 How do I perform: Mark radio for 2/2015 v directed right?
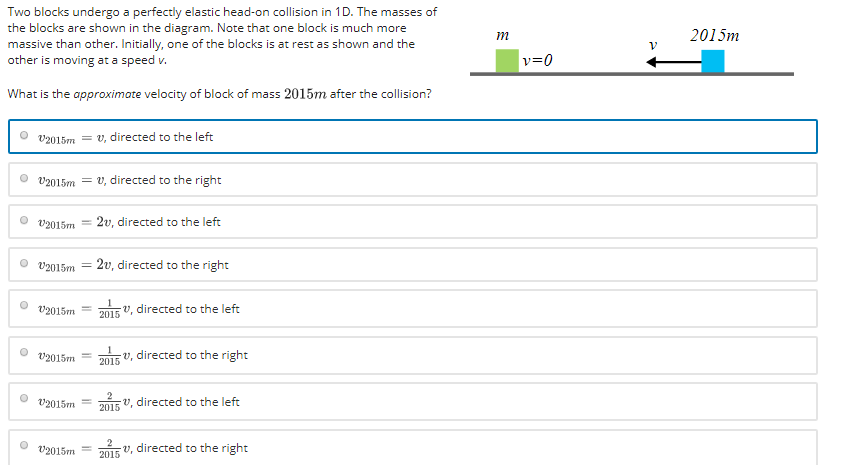coord(22,446)
